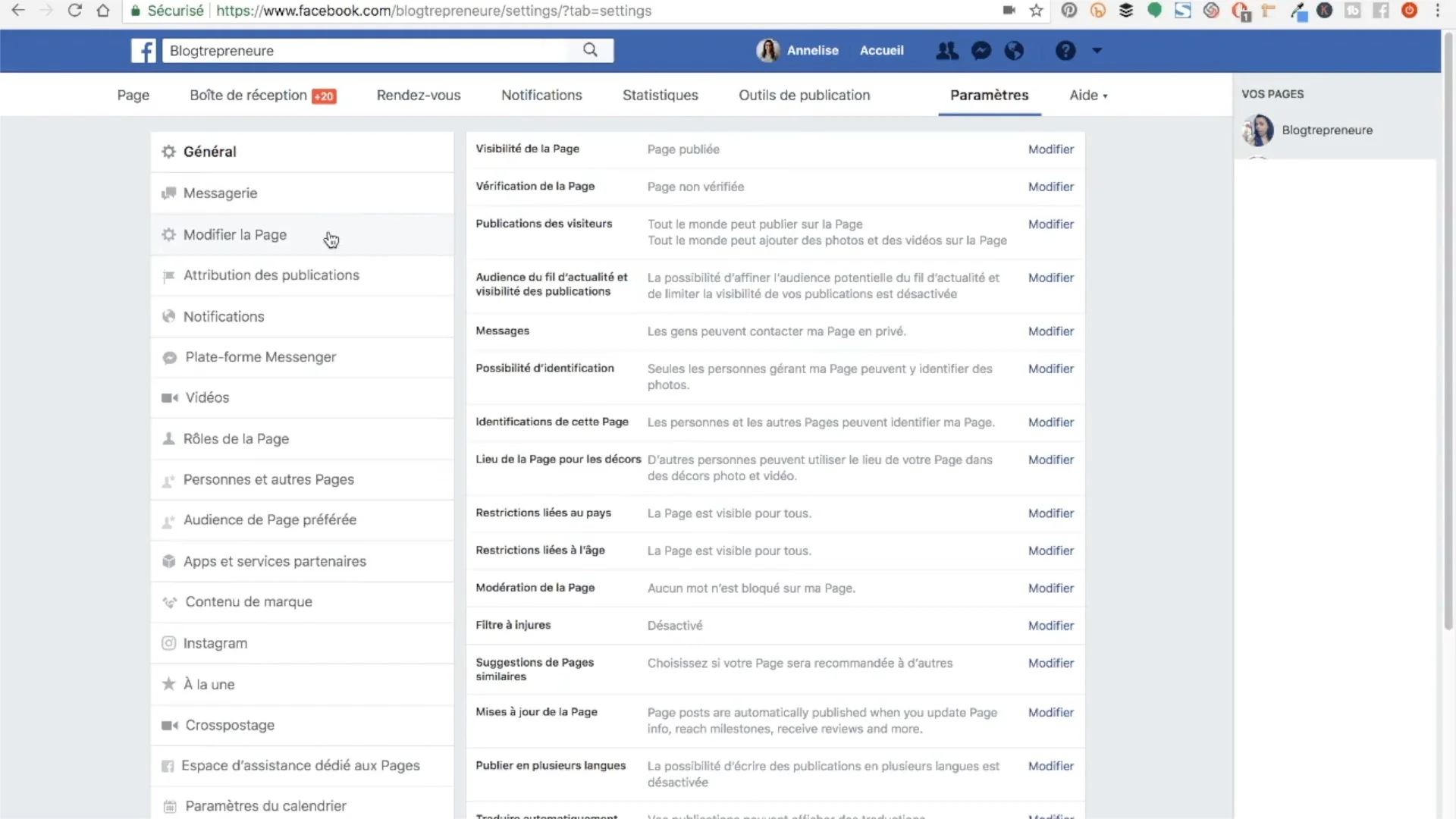
Task: Open the Chrome three-dot menu
Action: 1437,11
